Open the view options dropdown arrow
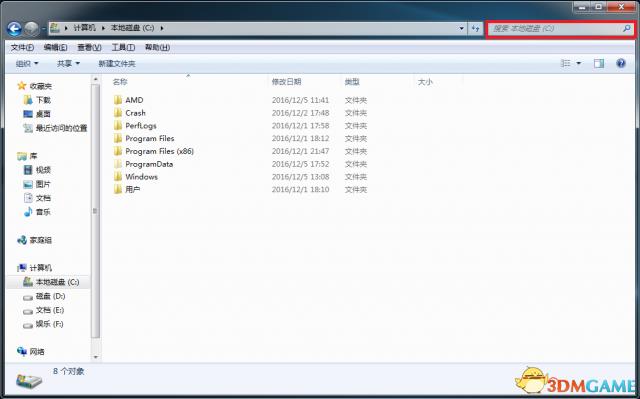The width and height of the screenshot is (640, 399). pos(578,63)
